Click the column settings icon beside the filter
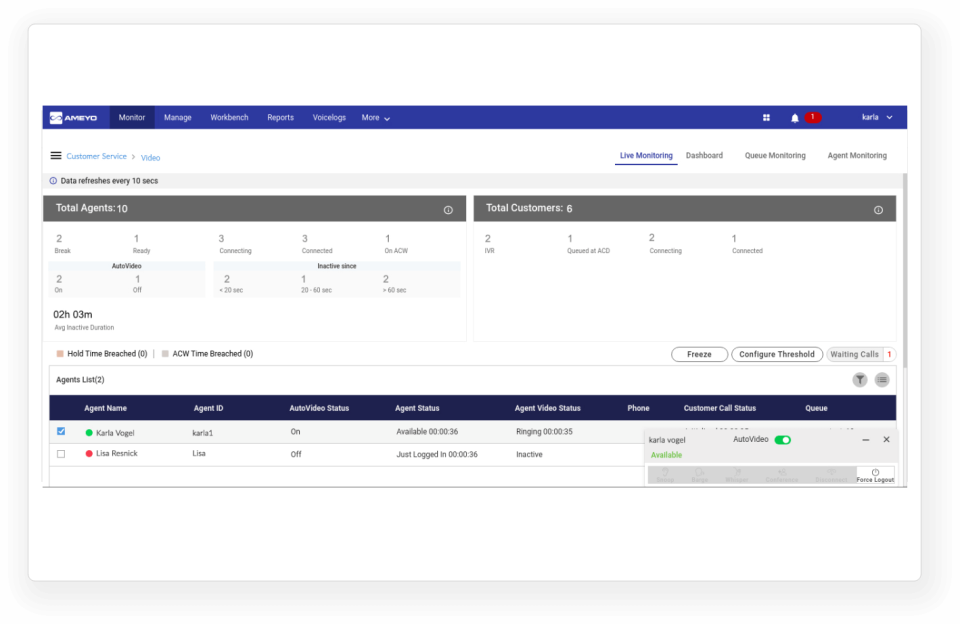This screenshot has height=624, width=960. coord(882,380)
